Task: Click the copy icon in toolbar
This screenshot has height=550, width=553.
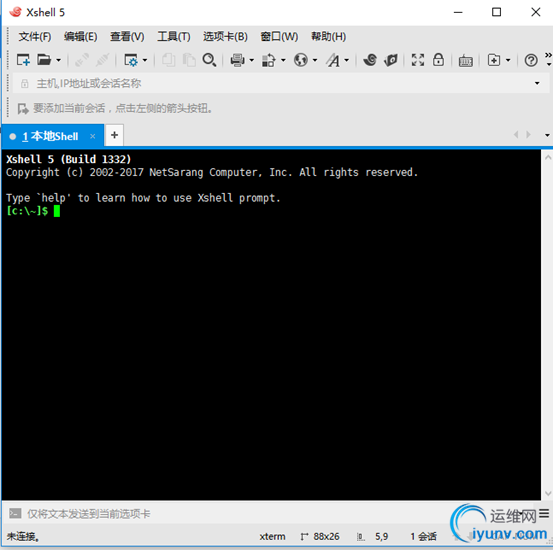Action: [169, 60]
